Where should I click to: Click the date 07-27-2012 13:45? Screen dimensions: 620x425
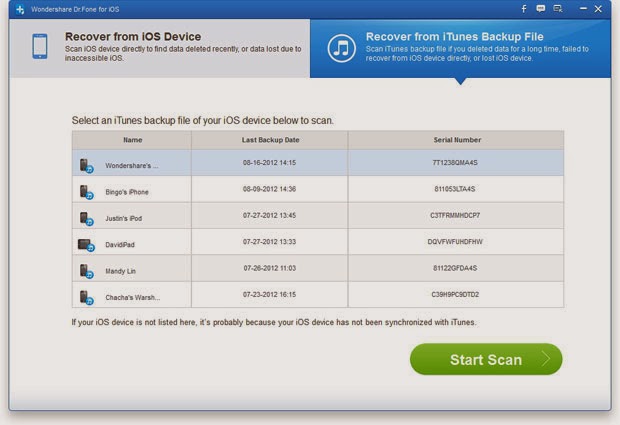269,215
